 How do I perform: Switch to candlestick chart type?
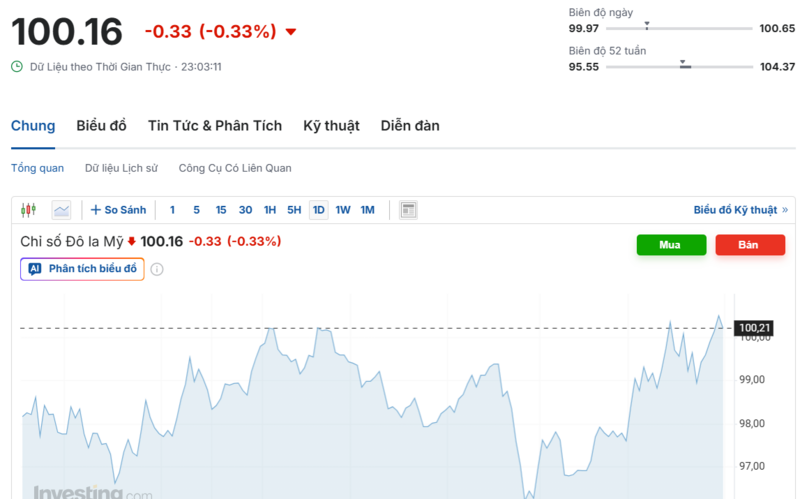coord(28,210)
